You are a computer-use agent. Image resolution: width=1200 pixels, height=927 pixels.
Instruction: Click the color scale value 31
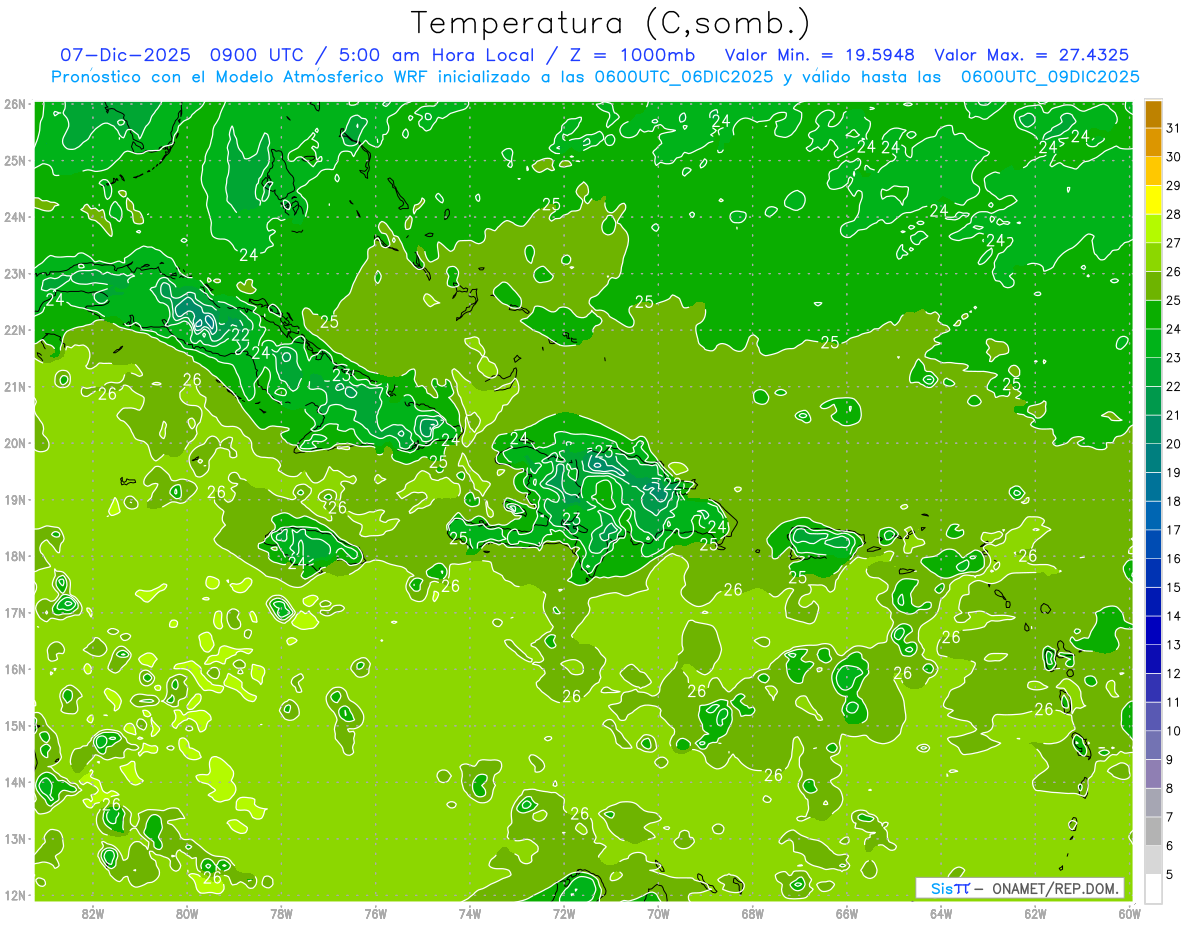[x=1174, y=129]
